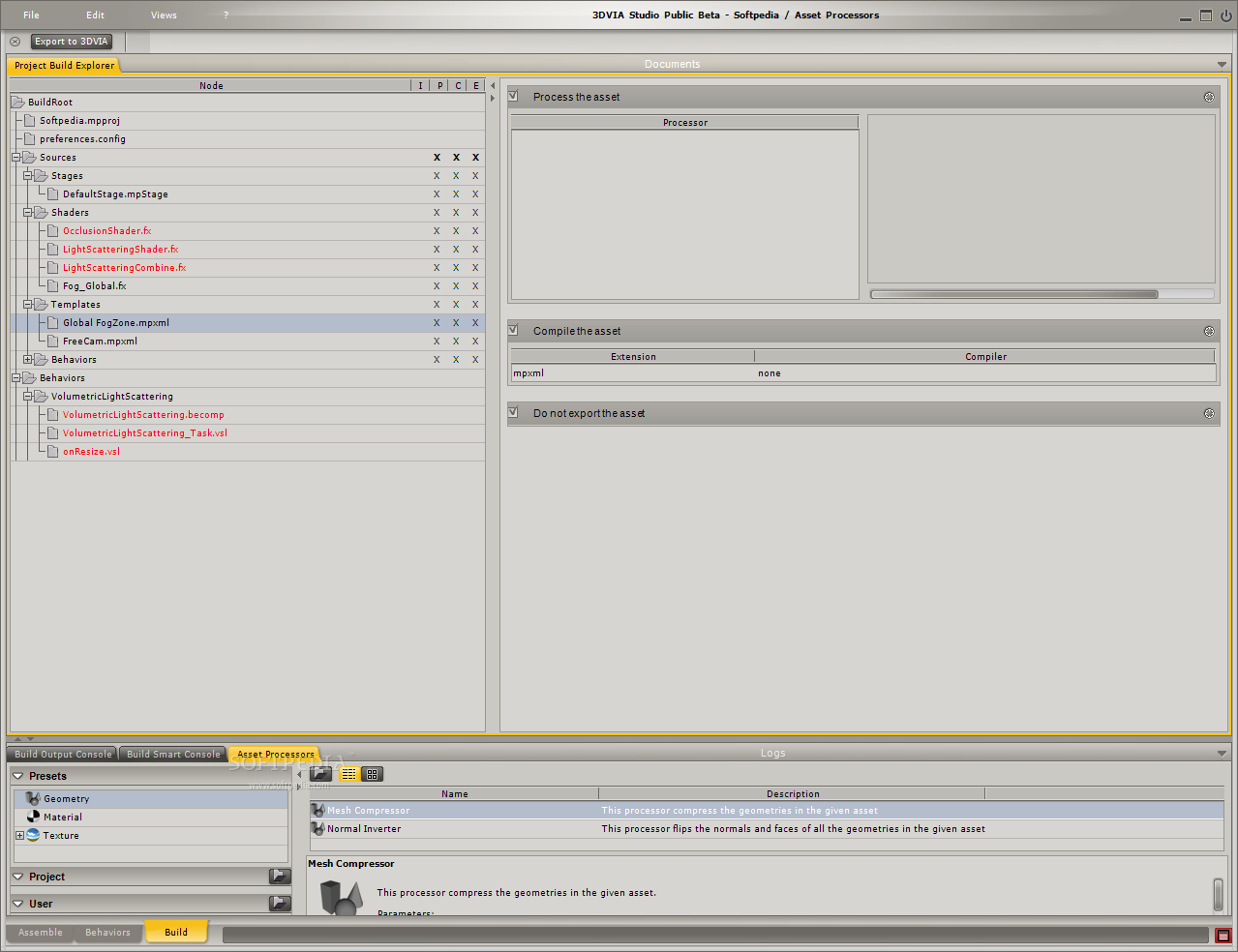Image resolution: width=1238 pixels, height=952 pixels.
Task: Click the description pane vertical scrollbar
Action: pyautogui.click(x=1218, y=894)
